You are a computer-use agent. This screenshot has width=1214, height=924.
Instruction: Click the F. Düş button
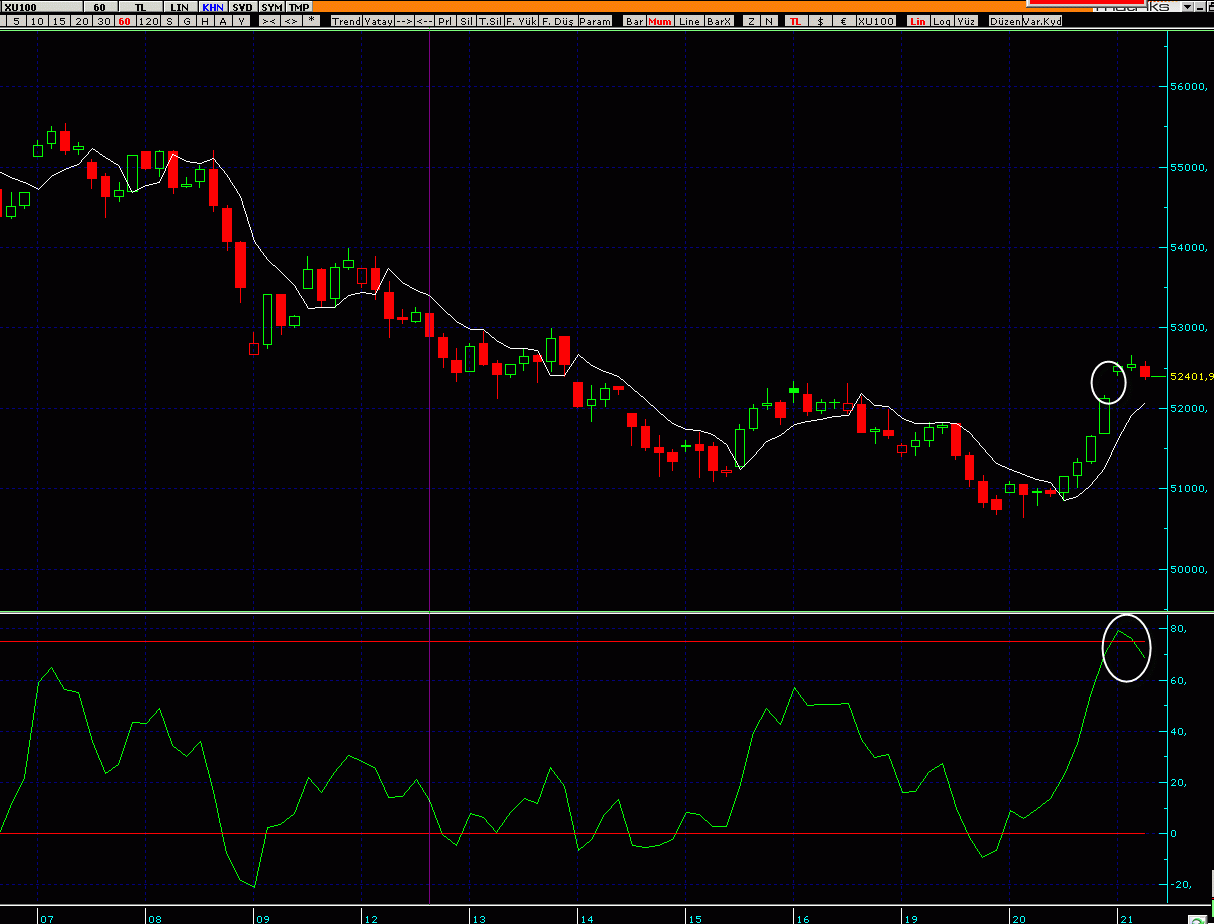(x=557, y=21)
